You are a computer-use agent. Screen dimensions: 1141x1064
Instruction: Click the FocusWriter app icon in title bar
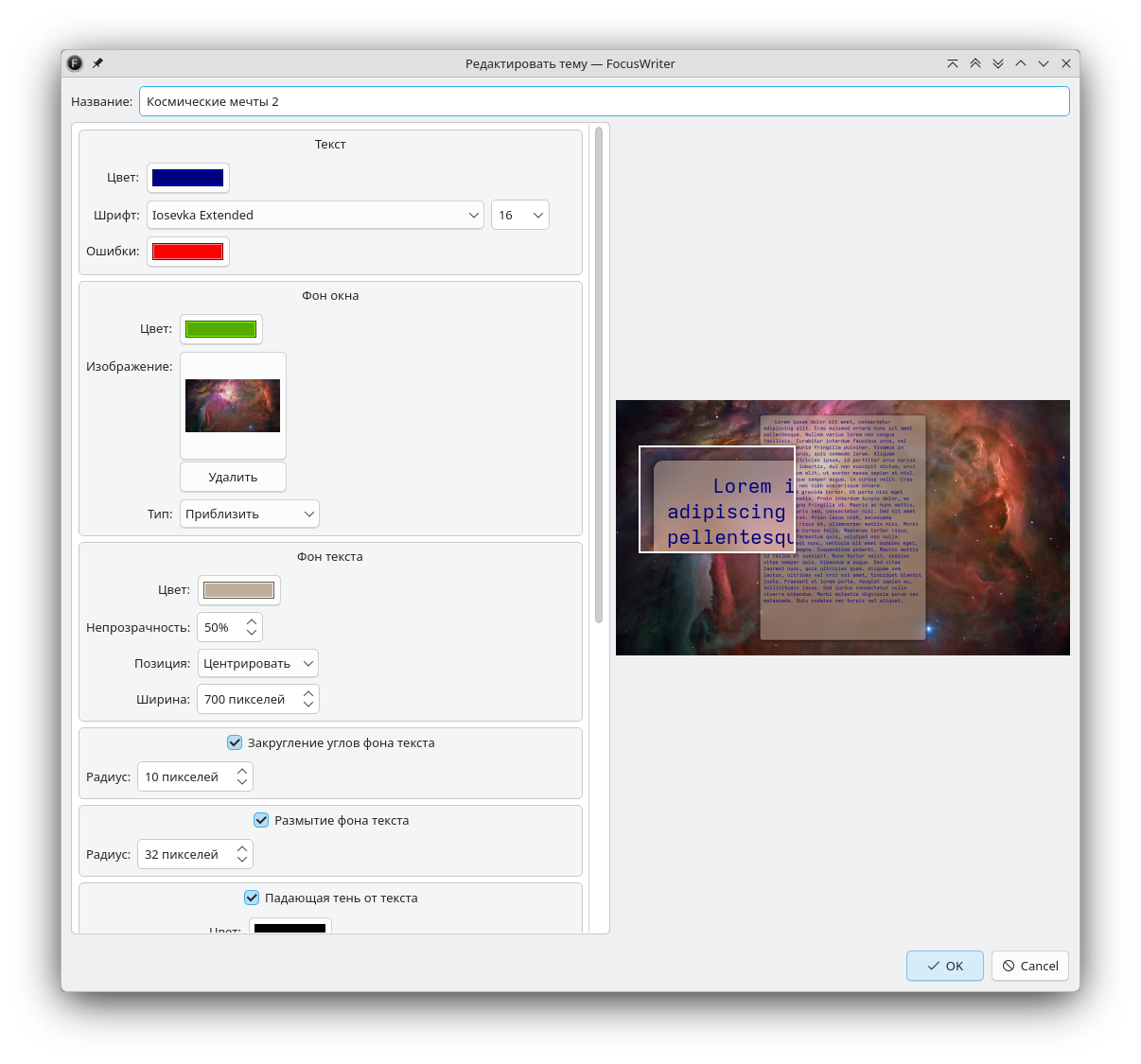pos(75,63)
